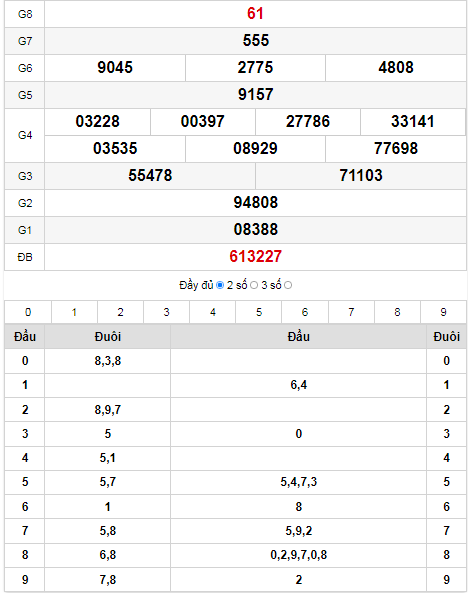Click the G7 prize number 555
This screenshot has width=468, height=593.
point(255,40)
